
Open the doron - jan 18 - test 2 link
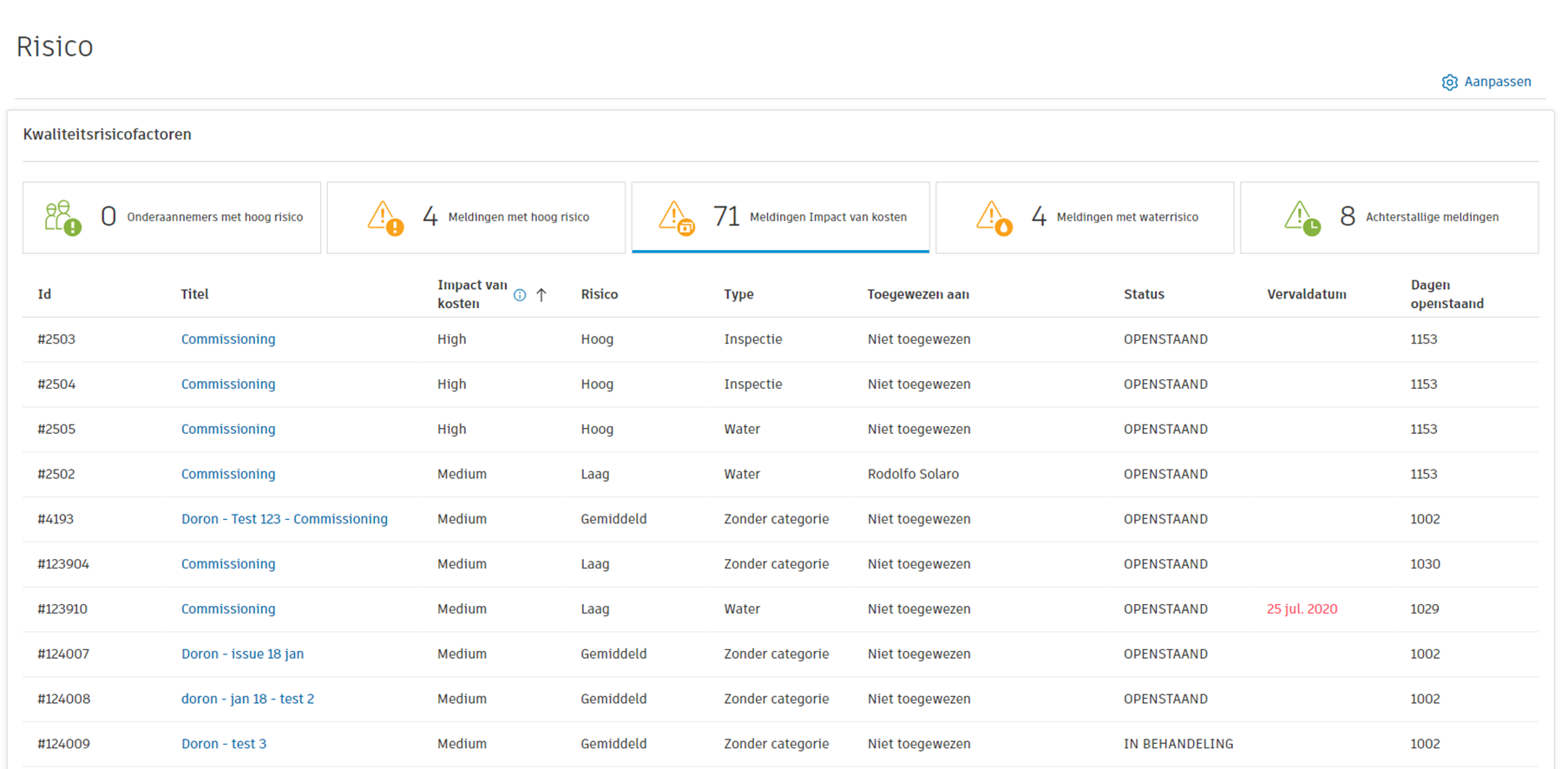[247, 699]
